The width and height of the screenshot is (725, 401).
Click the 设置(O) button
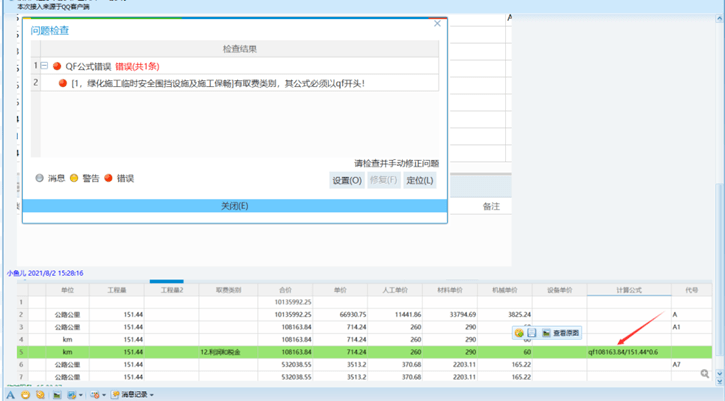347,180
